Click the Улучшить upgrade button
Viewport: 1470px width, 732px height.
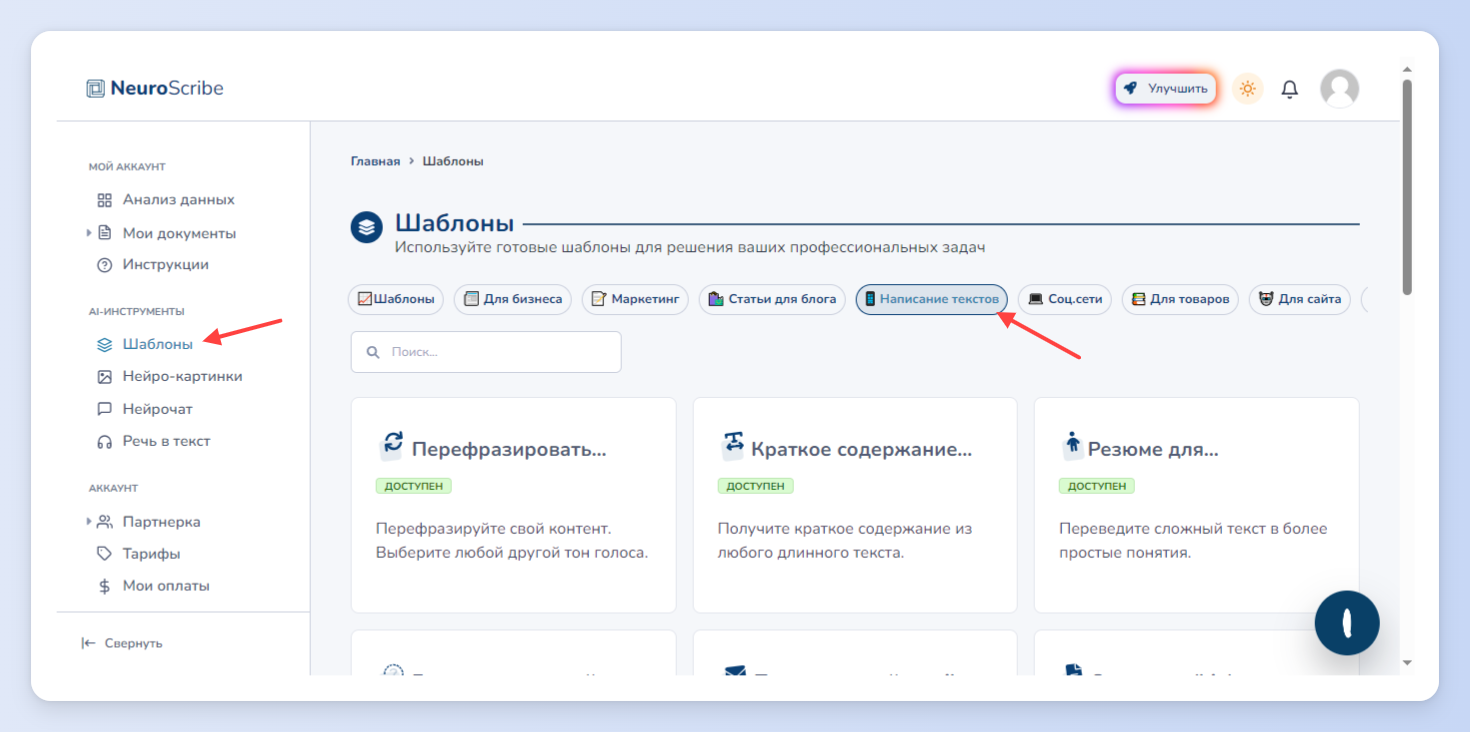1166,88
